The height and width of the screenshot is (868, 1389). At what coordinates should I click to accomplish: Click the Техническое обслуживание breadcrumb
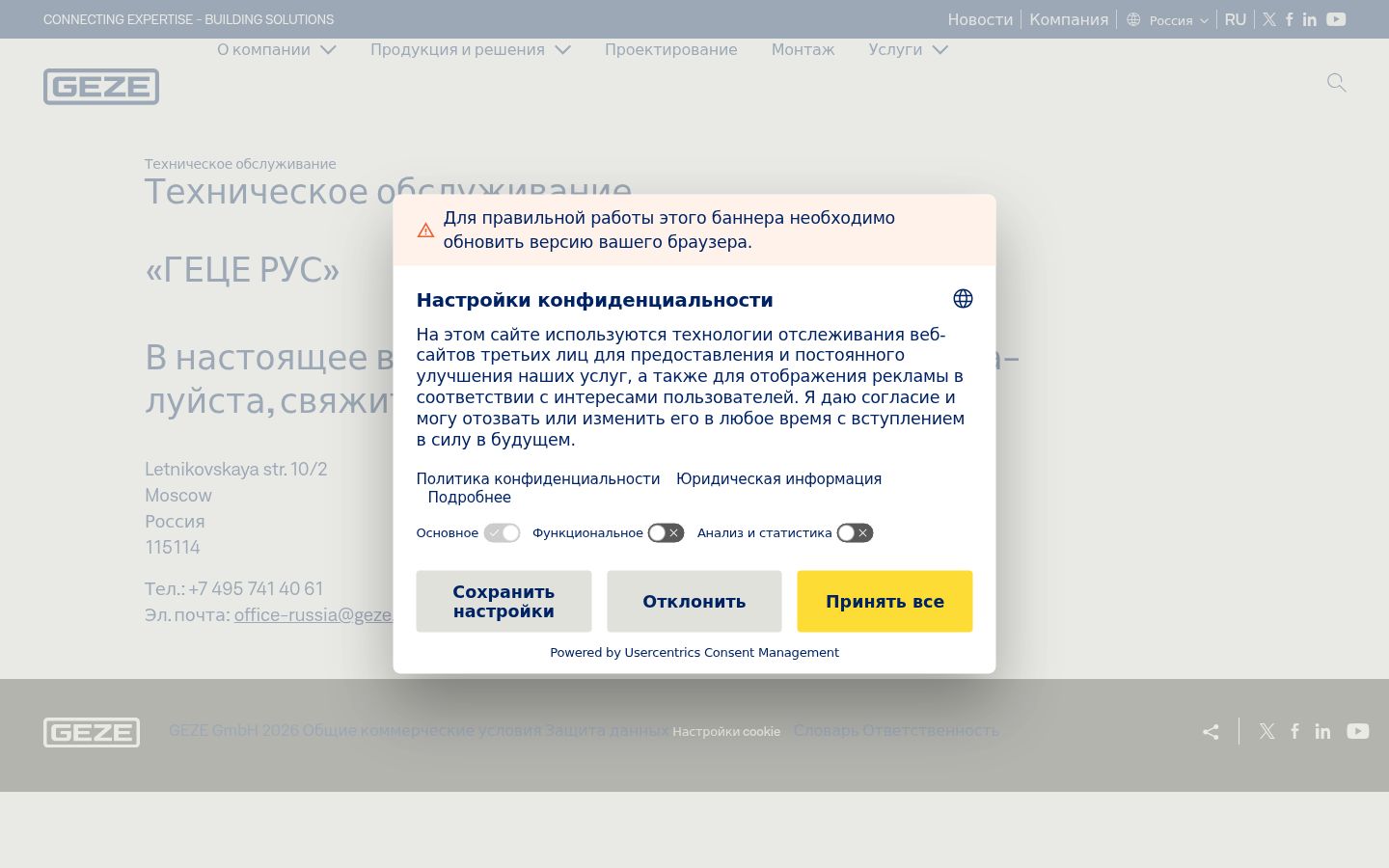(240, 164)
